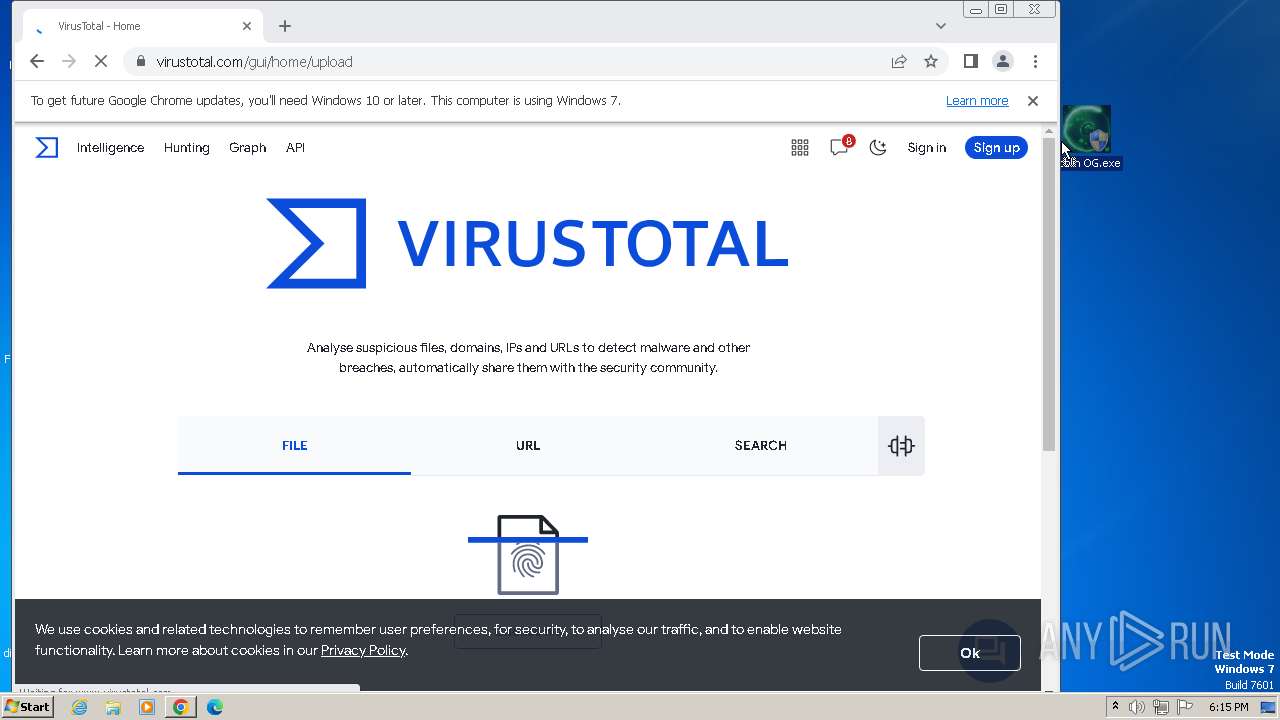Click the Chrome forward arrow
1280x720 pixels.
(x=69, y=61)
